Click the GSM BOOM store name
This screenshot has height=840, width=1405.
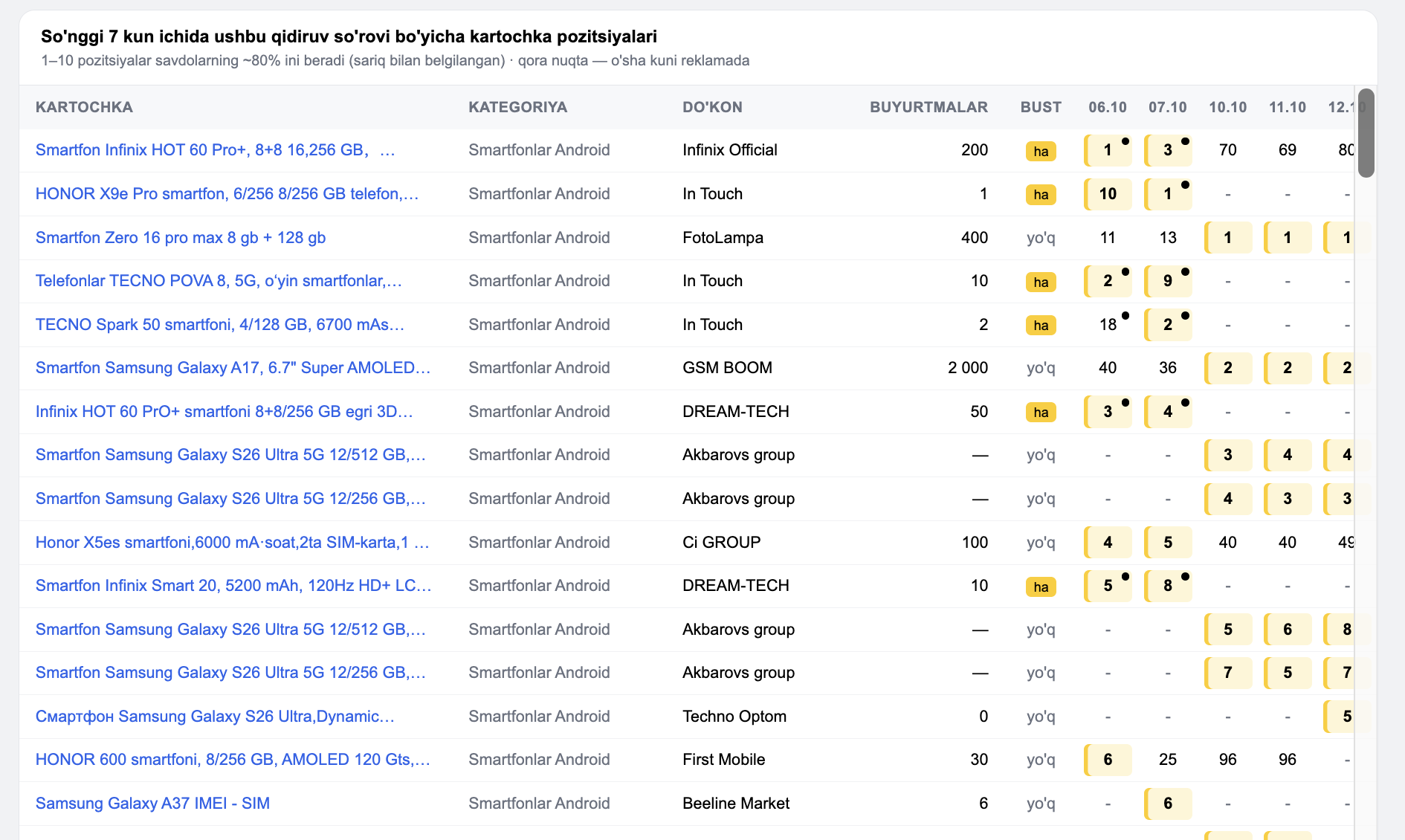tap(727, 368)
